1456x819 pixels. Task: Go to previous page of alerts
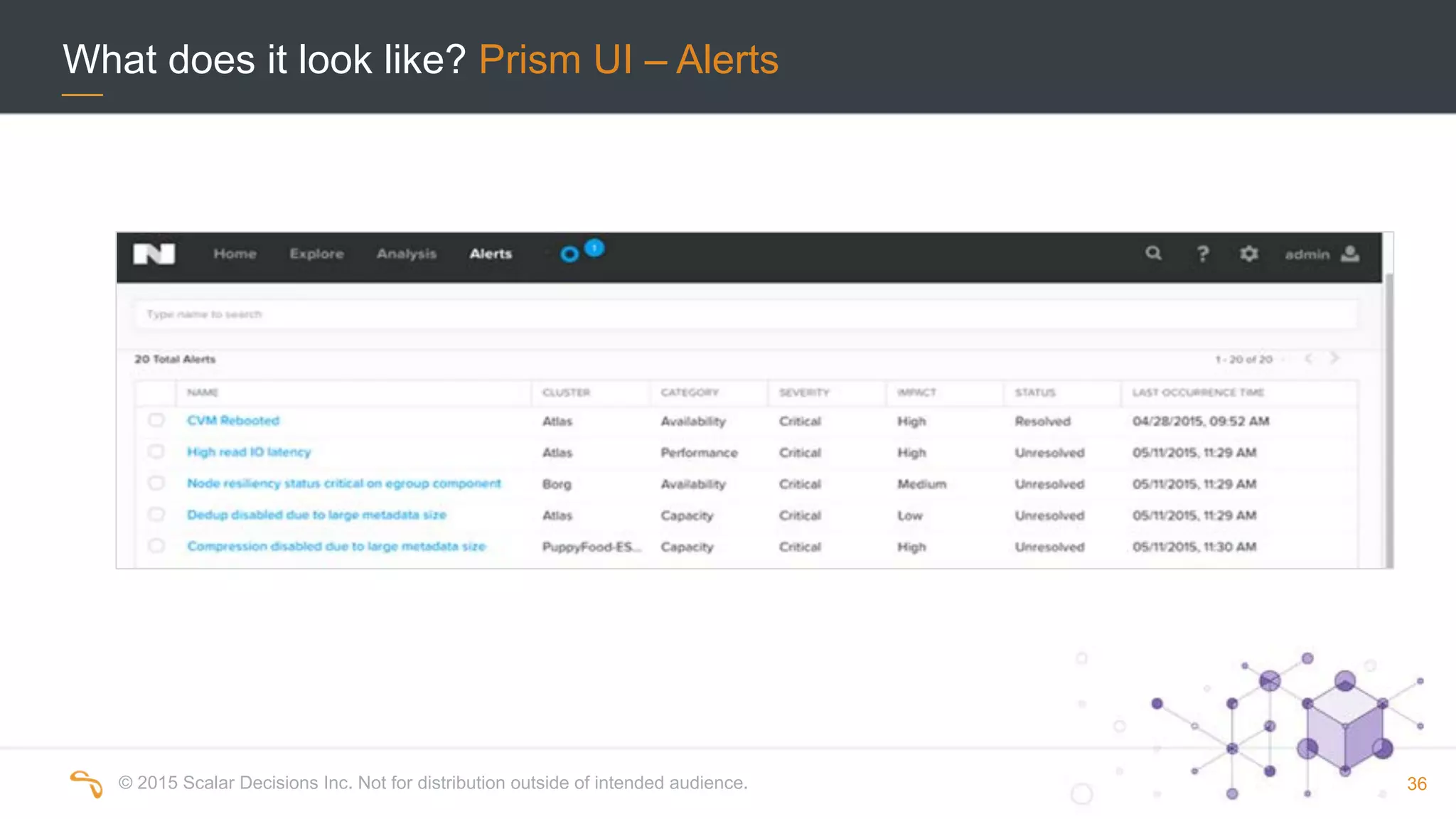click(x=1308, y=358)
